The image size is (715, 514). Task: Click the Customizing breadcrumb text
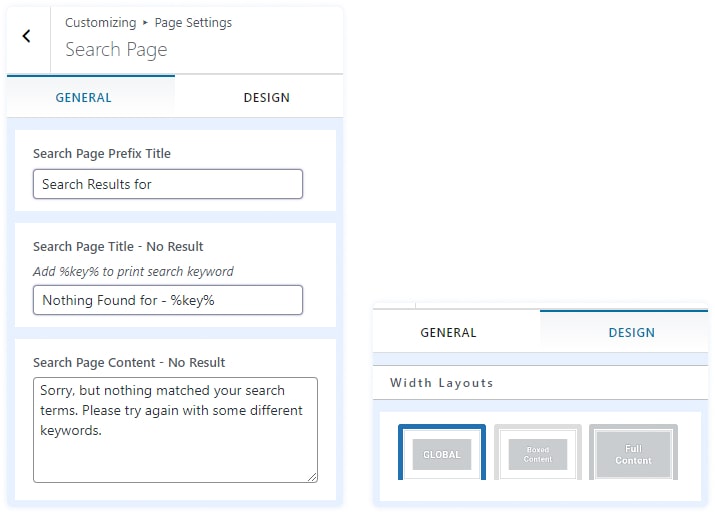click(100, 22)
